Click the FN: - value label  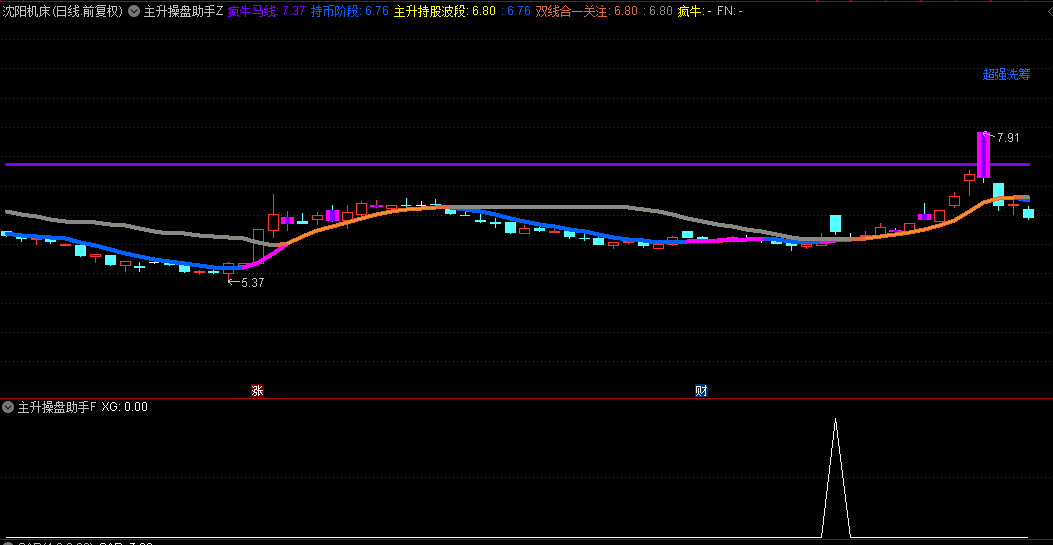(x=730, y=11)
